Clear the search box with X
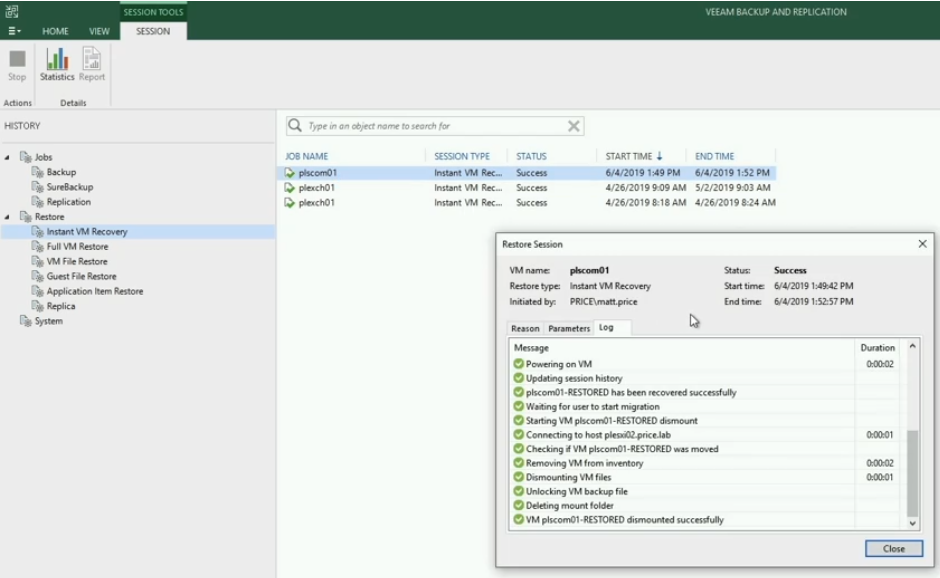 pyautogui.click(x=574, y=126)
